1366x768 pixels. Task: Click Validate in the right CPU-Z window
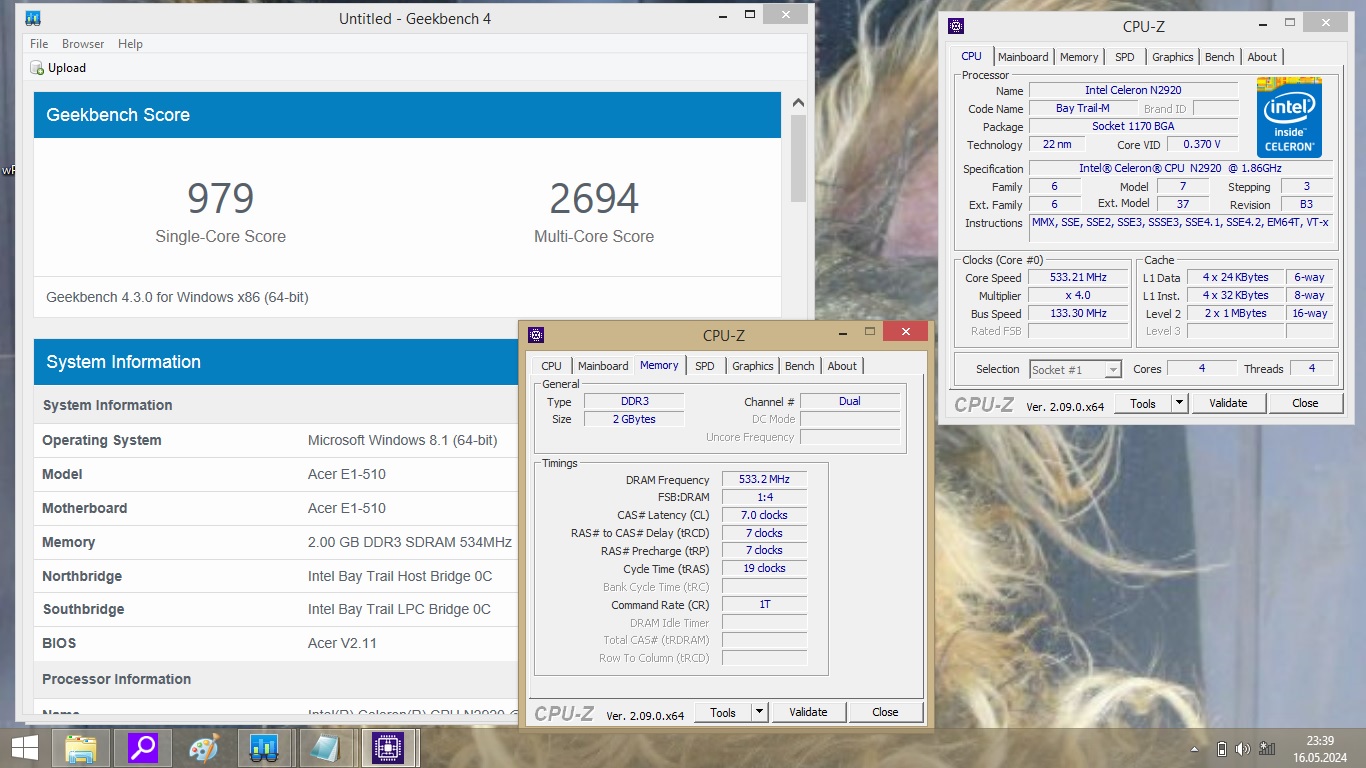pos(1228,403)
